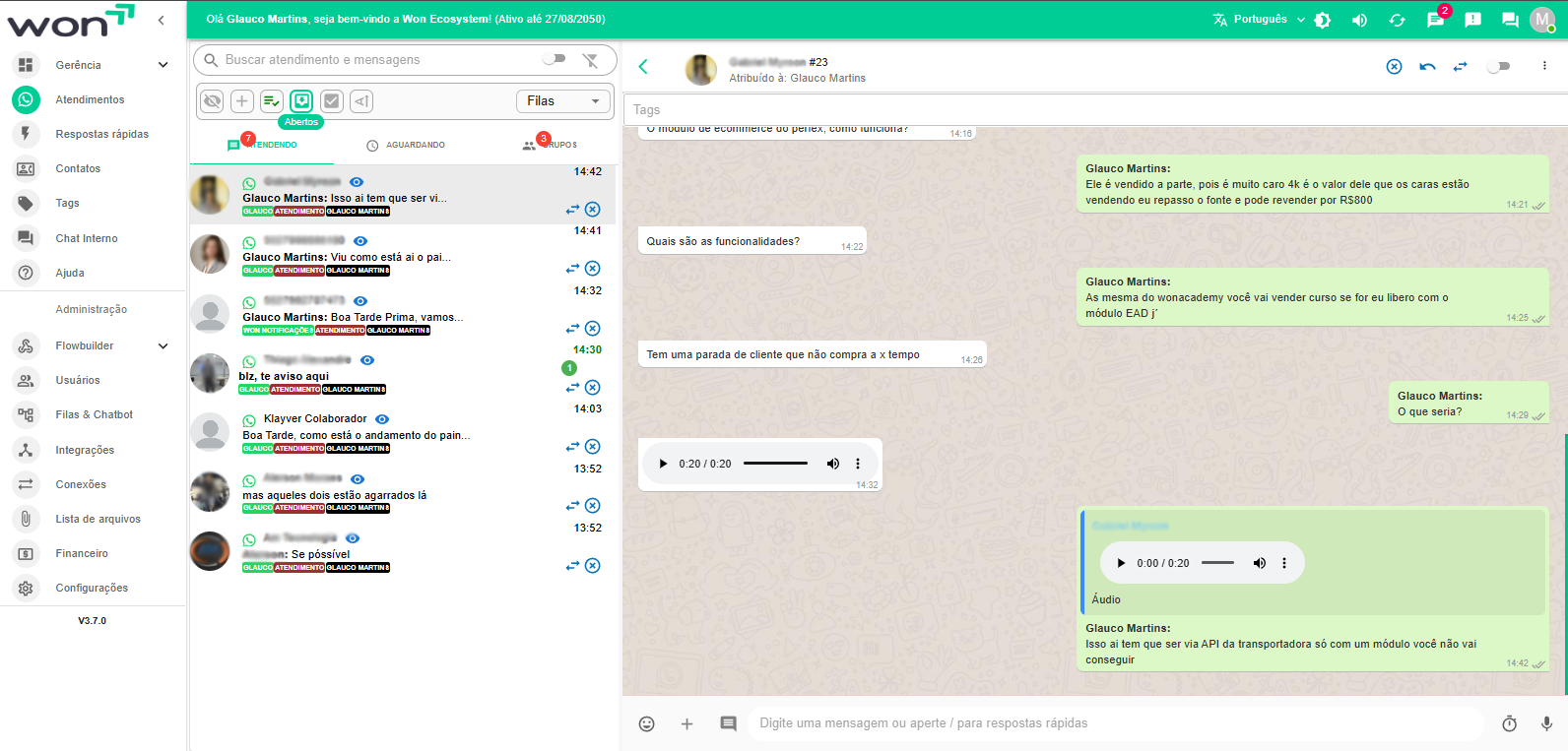Toggle the checkbox filter button in toolbar
Viewport: 1568px width, 751px height.
[332, 100]
